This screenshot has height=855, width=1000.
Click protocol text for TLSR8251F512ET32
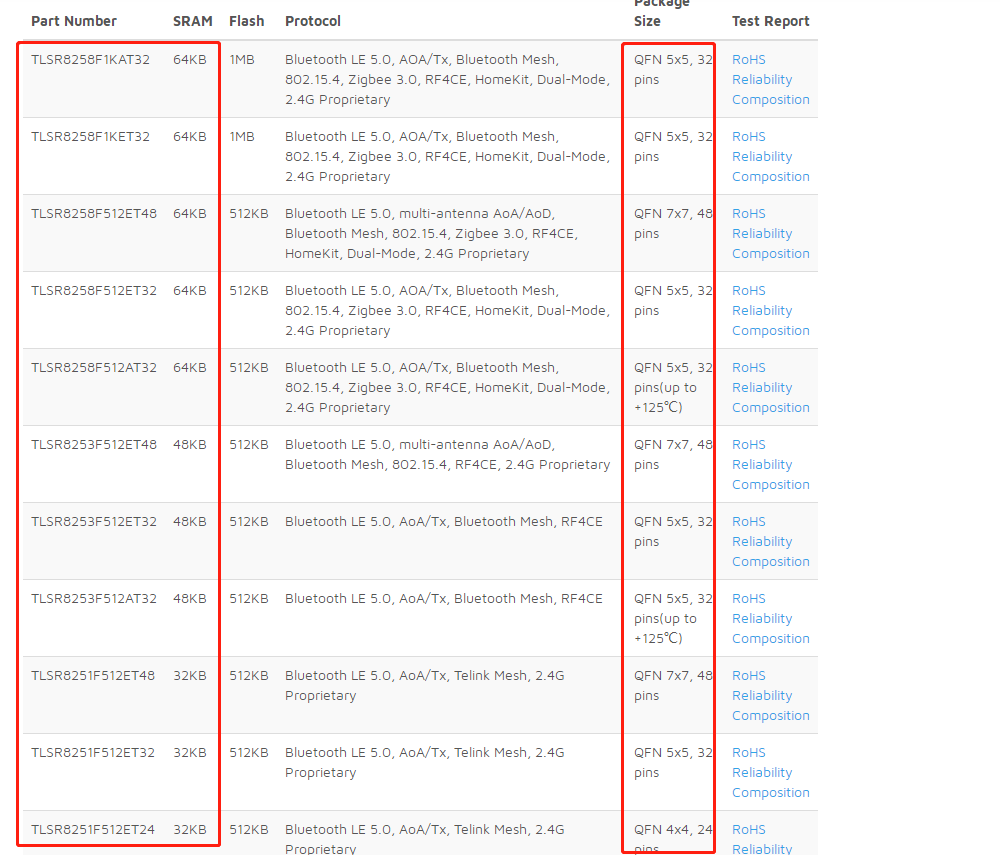(425, 763)
